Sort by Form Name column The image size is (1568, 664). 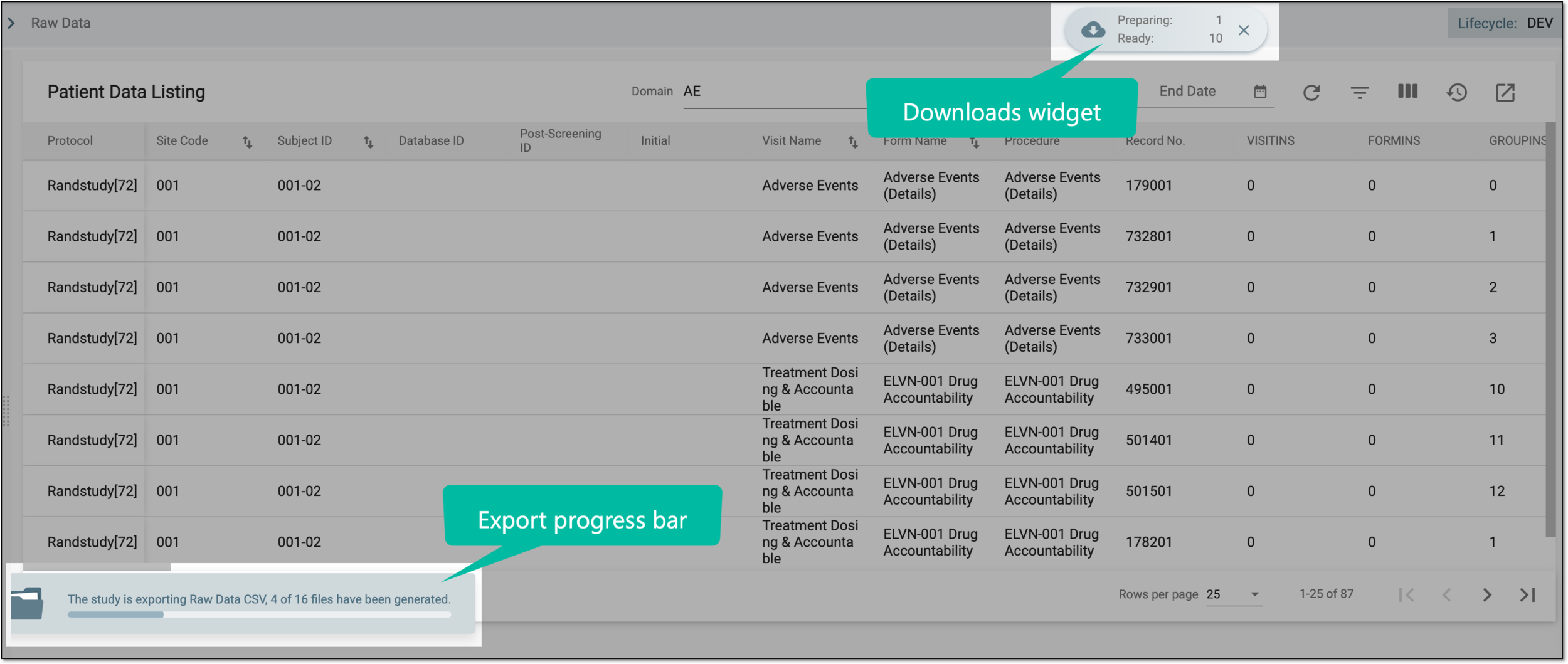pyautogui.click(x=974, y=142)
